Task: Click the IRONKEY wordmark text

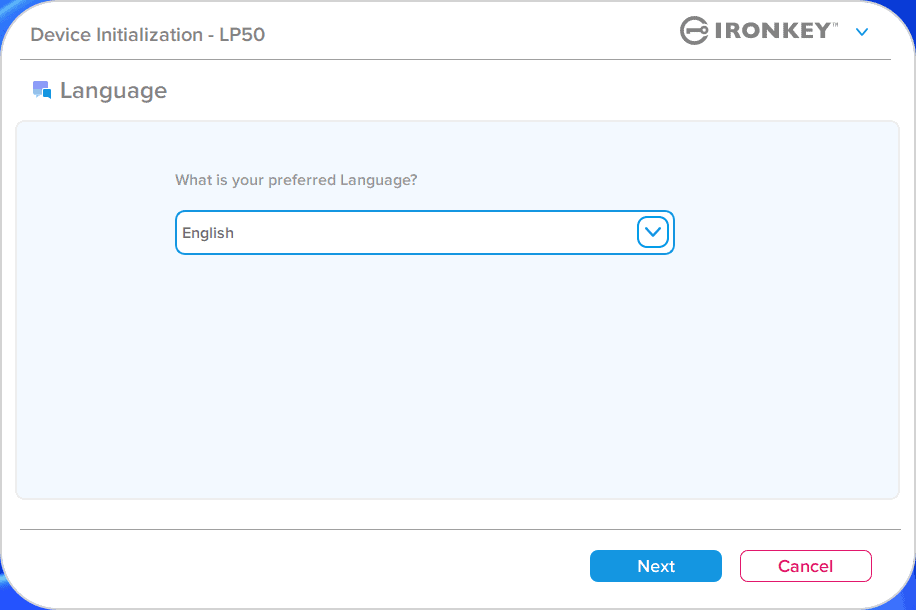Action: click(771, 31)
